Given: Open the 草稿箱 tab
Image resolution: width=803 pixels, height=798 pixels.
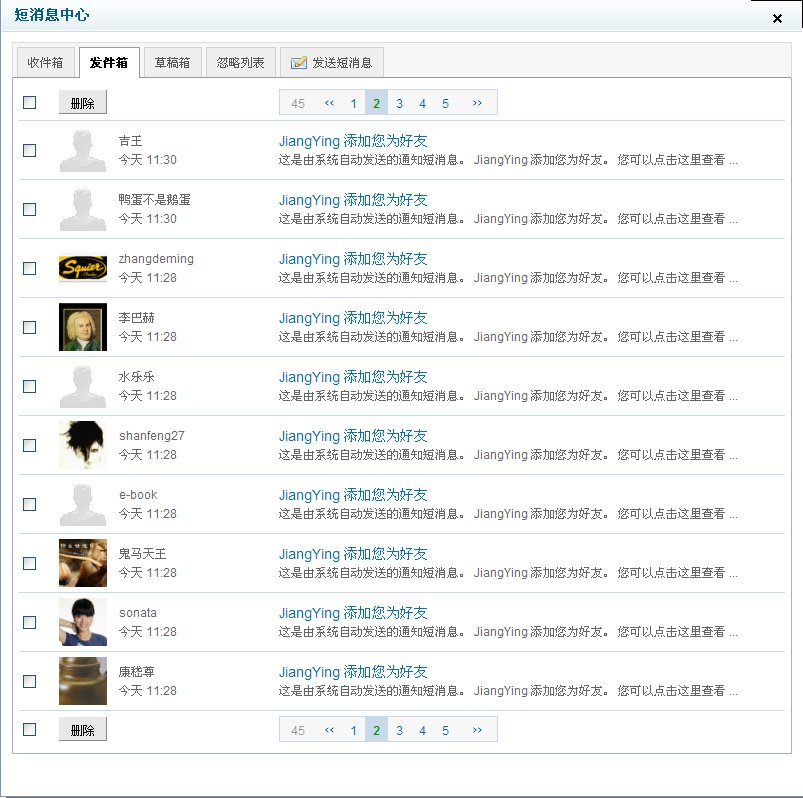Looking at the screenshot, I should 172,62.
